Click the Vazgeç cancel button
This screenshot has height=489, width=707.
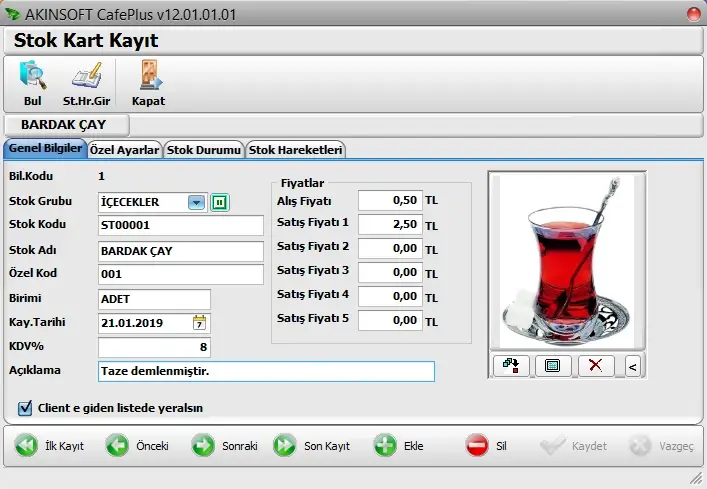(x=661, y=446)
